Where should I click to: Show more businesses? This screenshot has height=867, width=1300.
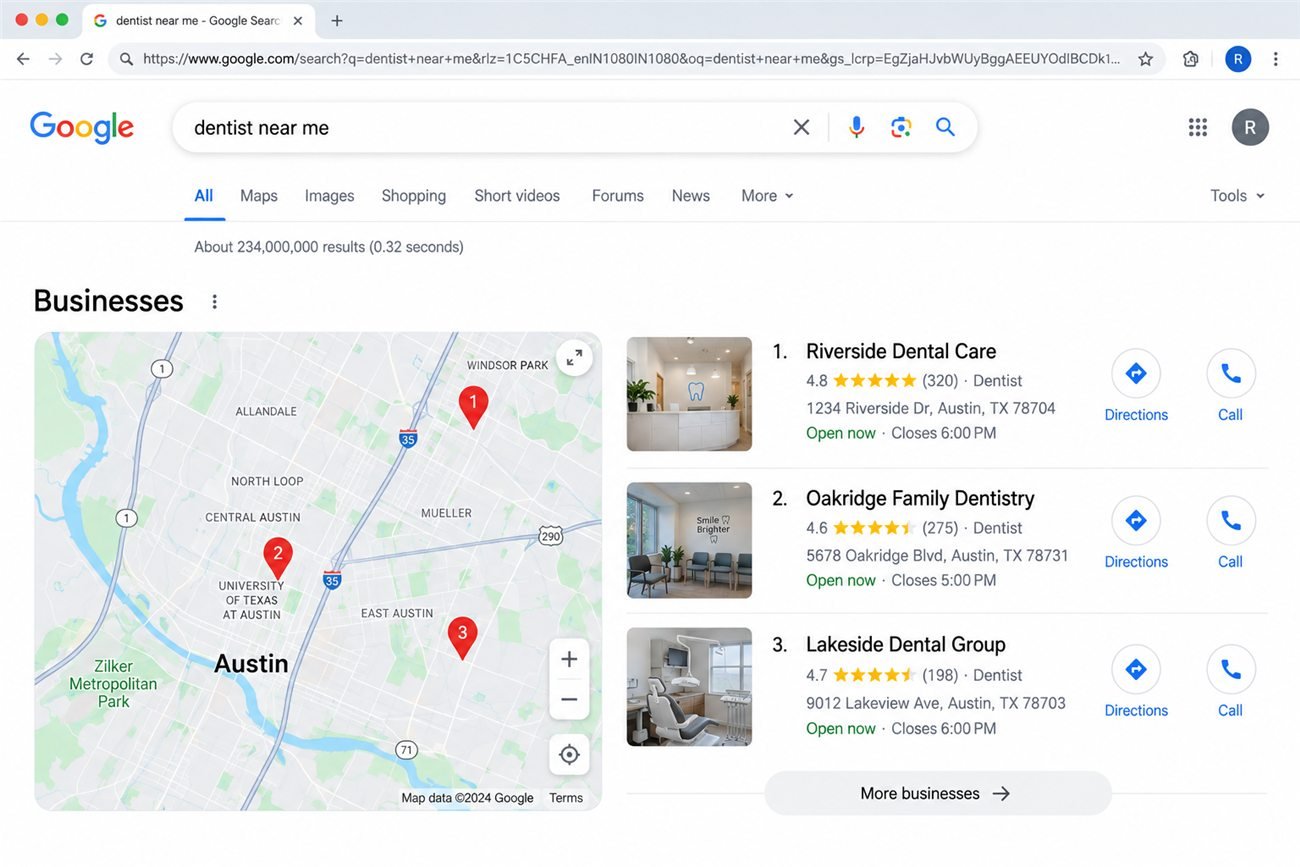pos(938,793)
